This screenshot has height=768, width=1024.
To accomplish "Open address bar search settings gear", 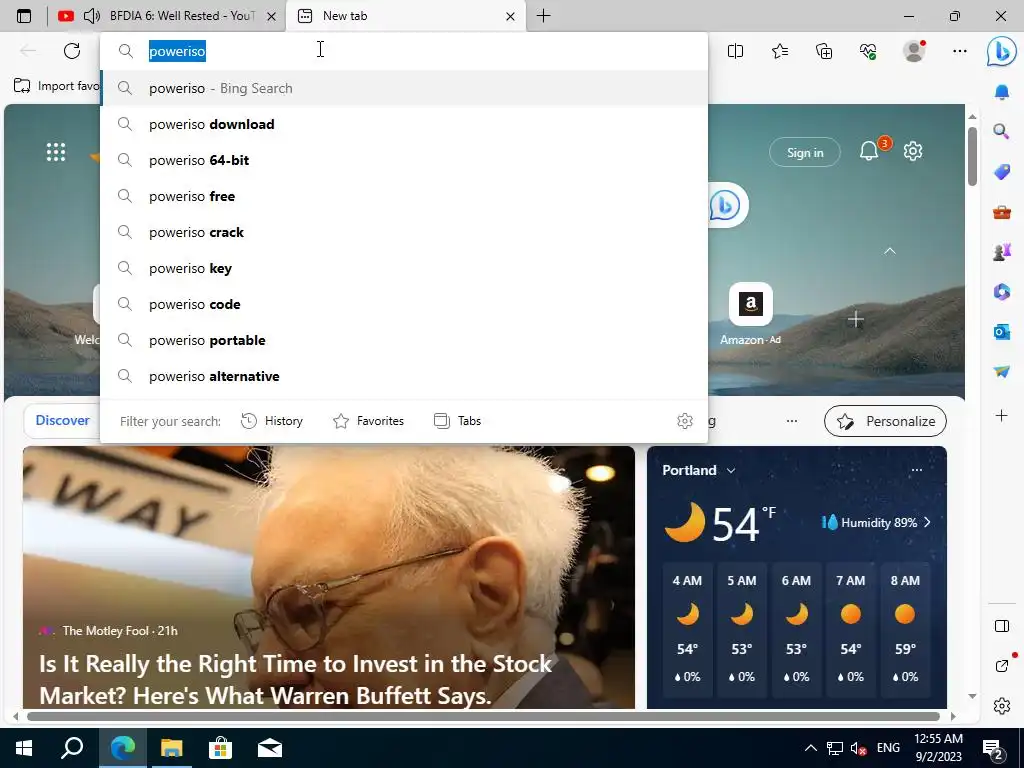I will point(684,421).
